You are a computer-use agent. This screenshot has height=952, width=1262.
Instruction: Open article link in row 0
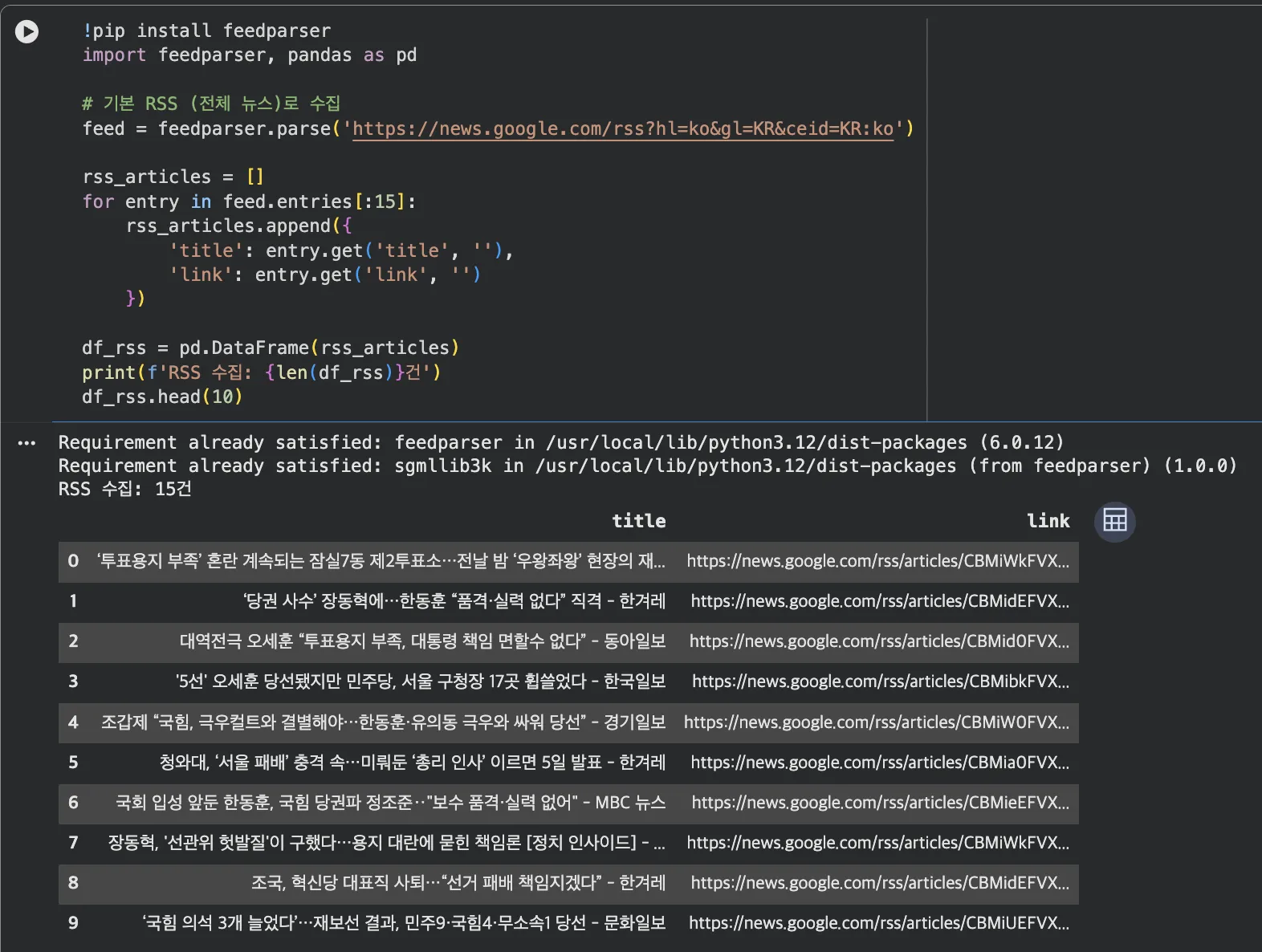[877, 561]
